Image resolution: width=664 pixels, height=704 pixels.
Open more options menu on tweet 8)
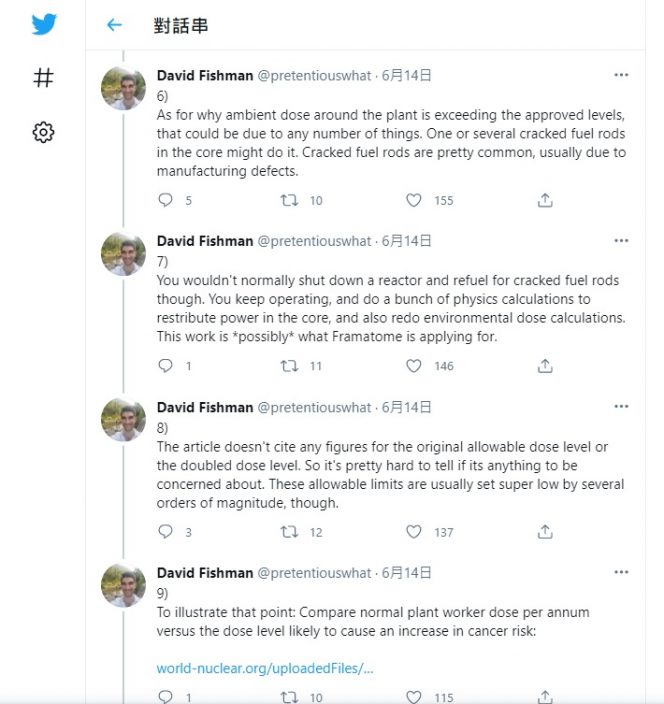[621, 407]
